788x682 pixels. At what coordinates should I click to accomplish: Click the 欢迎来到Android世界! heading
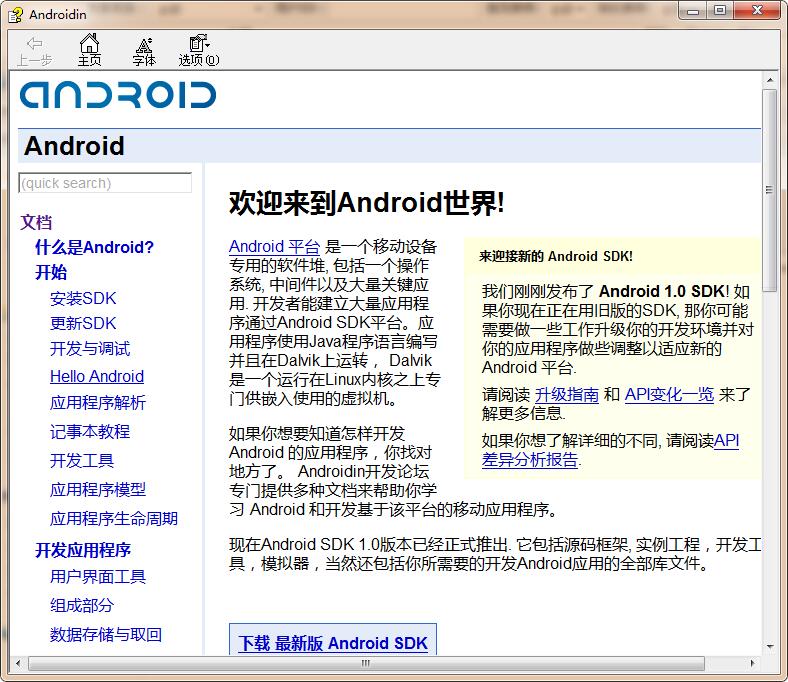(x=366, y=203)
